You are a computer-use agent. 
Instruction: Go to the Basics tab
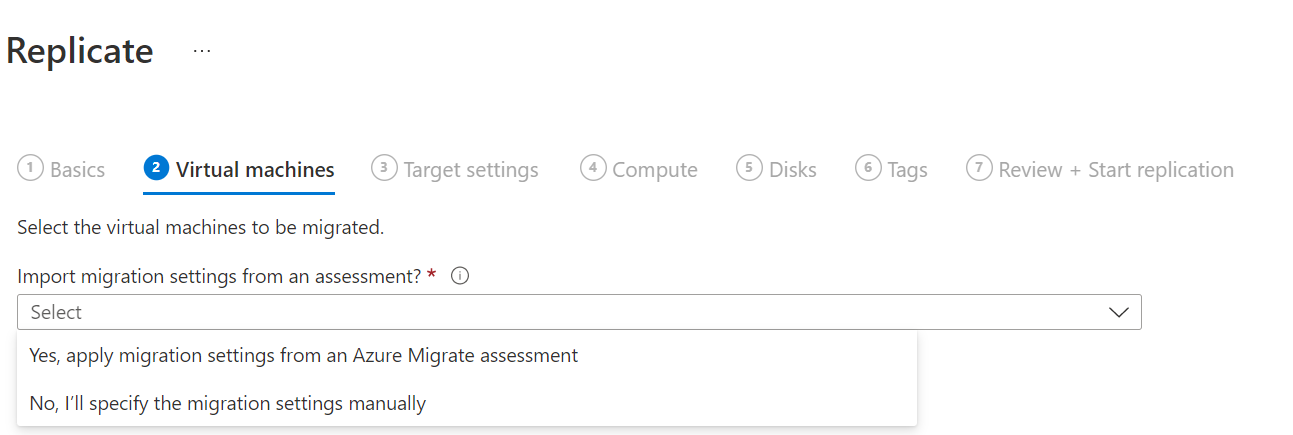77,170
